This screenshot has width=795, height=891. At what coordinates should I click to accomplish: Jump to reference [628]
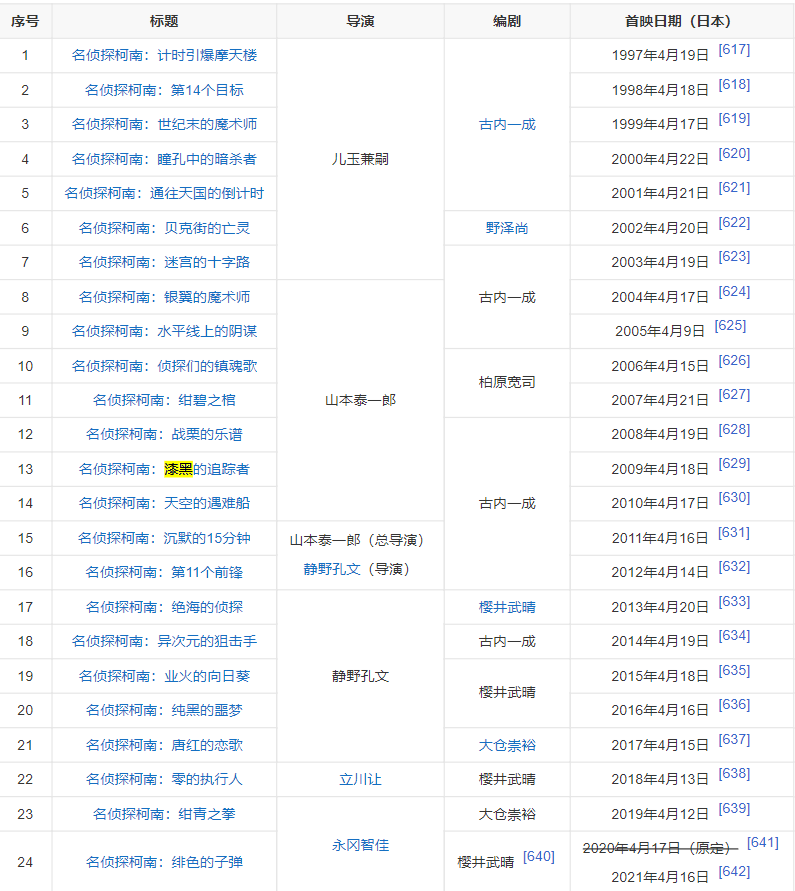pyautogui.click(x=734, y=430)
